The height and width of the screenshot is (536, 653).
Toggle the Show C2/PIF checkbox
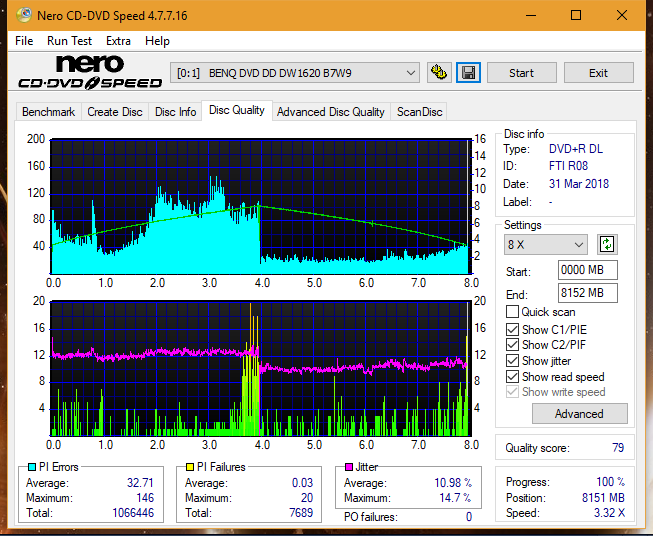pyautogui.click(x=512, y=345)
